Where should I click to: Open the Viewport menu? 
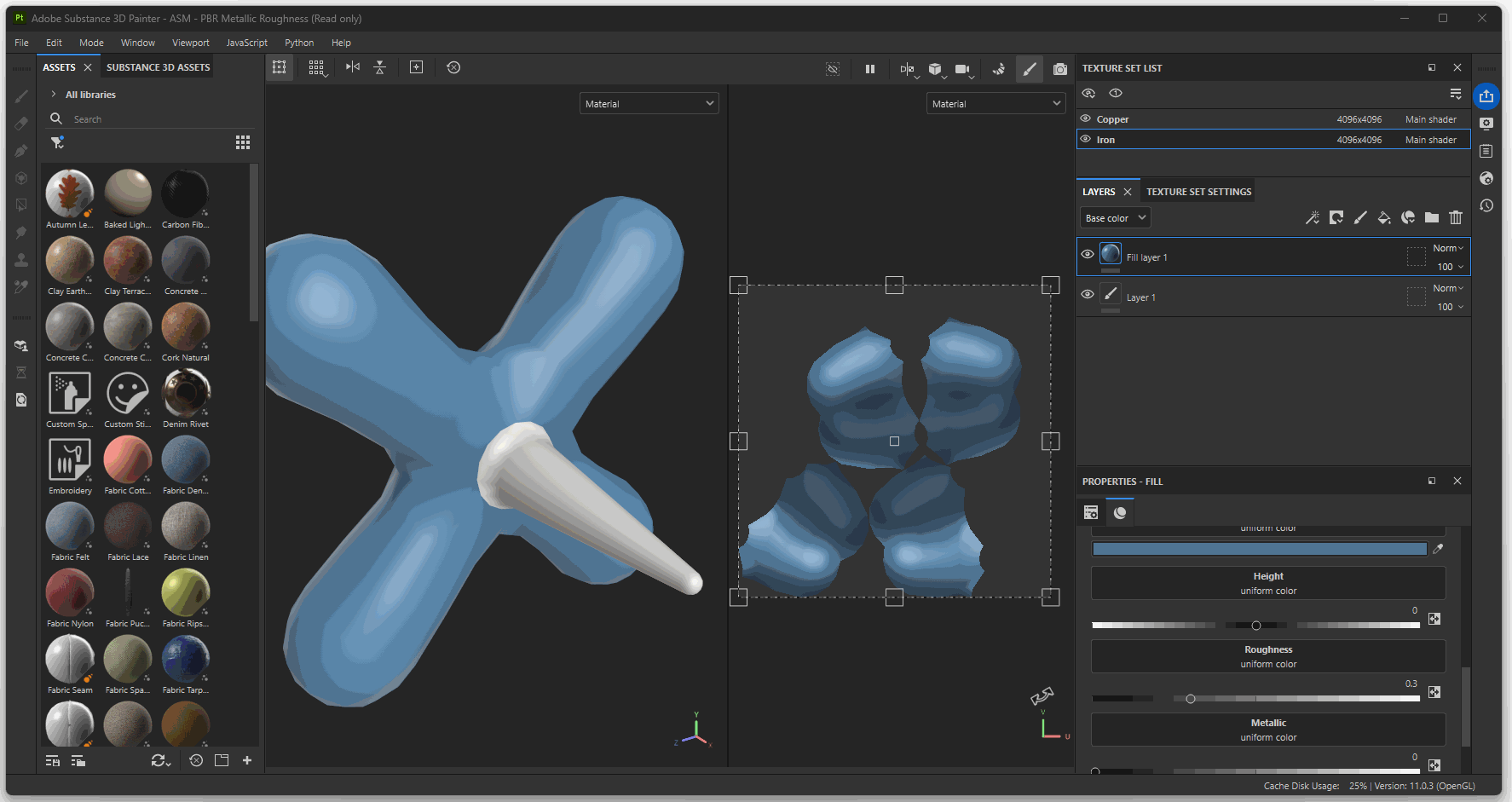[190, 43]
